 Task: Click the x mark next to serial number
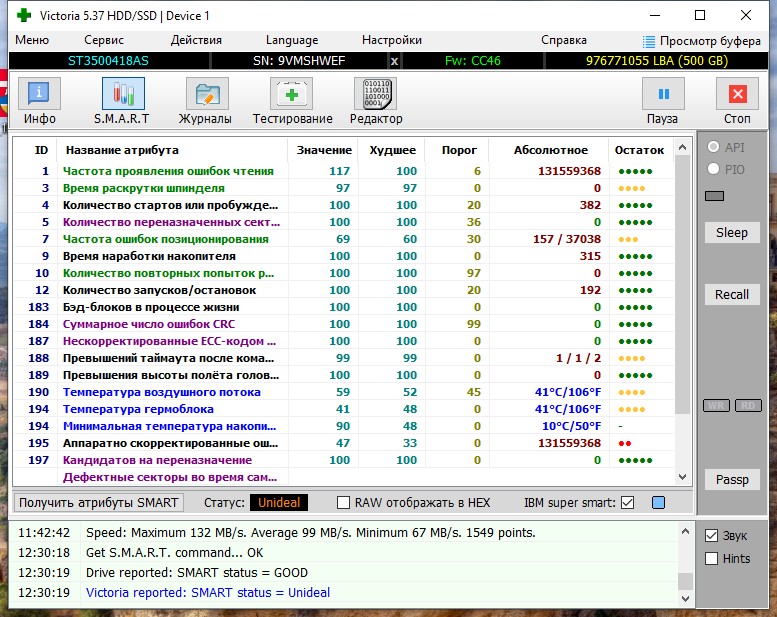point(394,61)
